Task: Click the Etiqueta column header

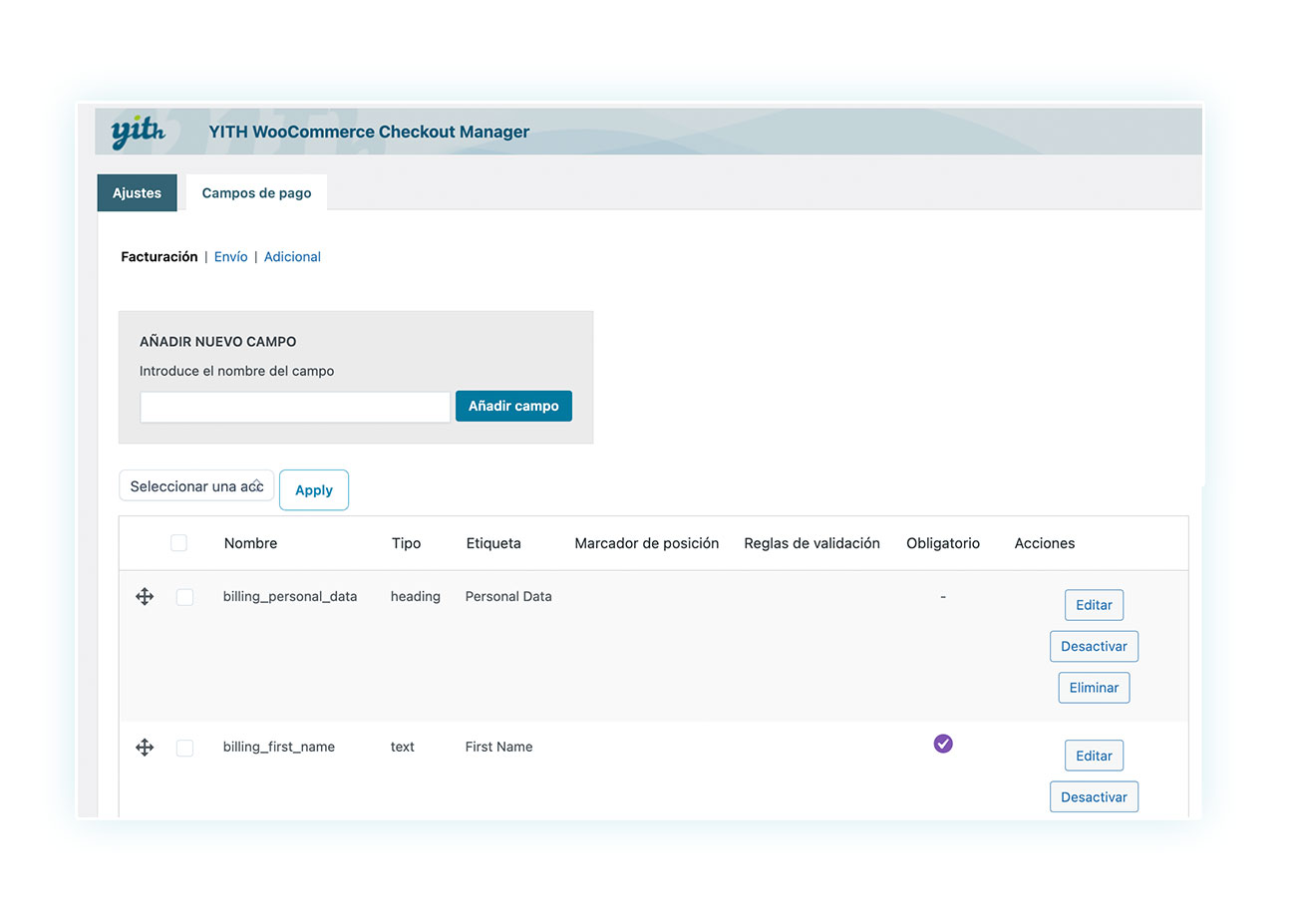Action: pyautogui.click(x=493, y=543)
